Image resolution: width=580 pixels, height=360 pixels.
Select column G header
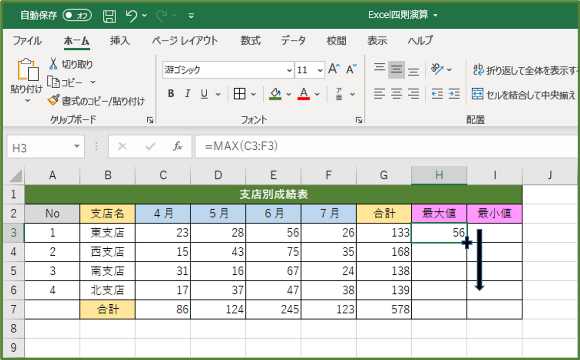tap(384, 175)
